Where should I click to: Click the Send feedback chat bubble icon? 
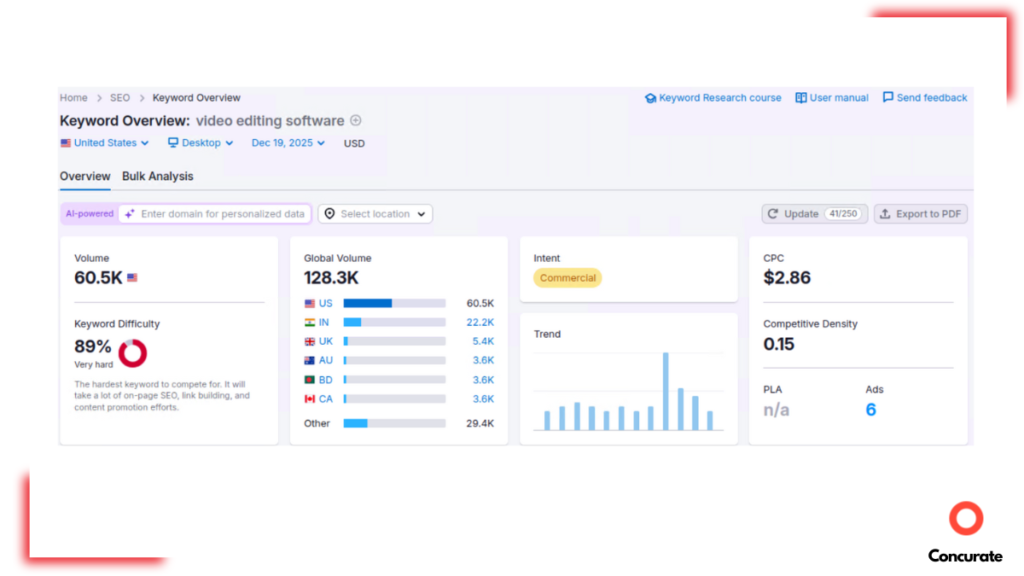pos(888,98)
